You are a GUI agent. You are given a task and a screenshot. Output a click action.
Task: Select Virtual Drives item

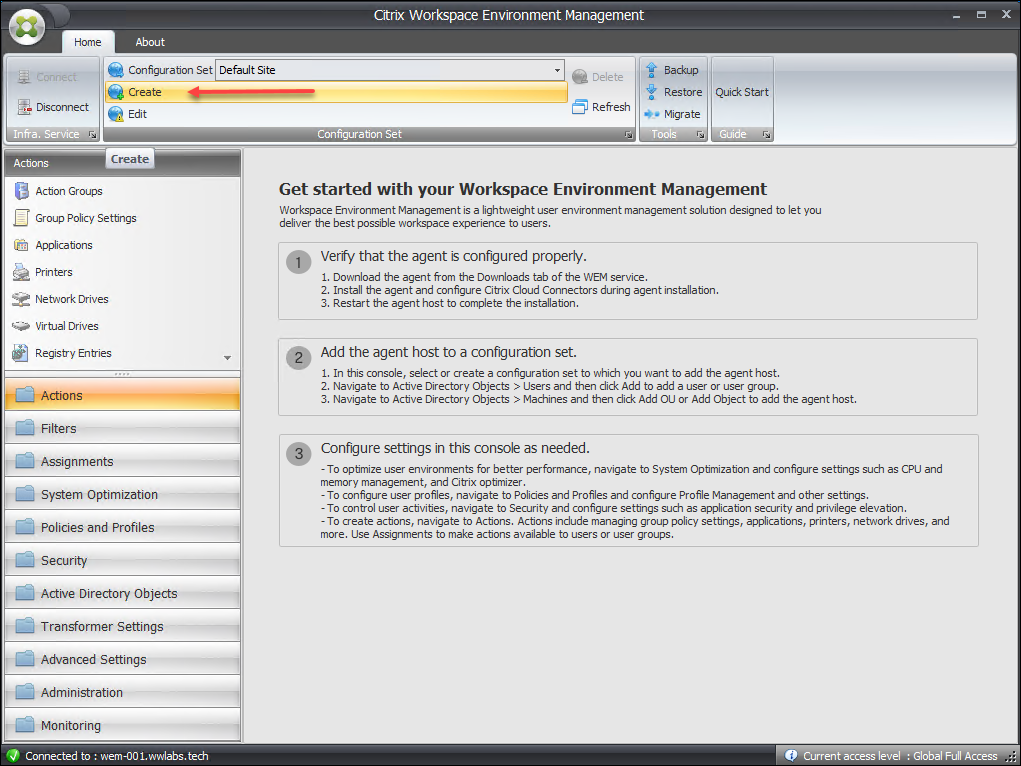tap(66, 326)
